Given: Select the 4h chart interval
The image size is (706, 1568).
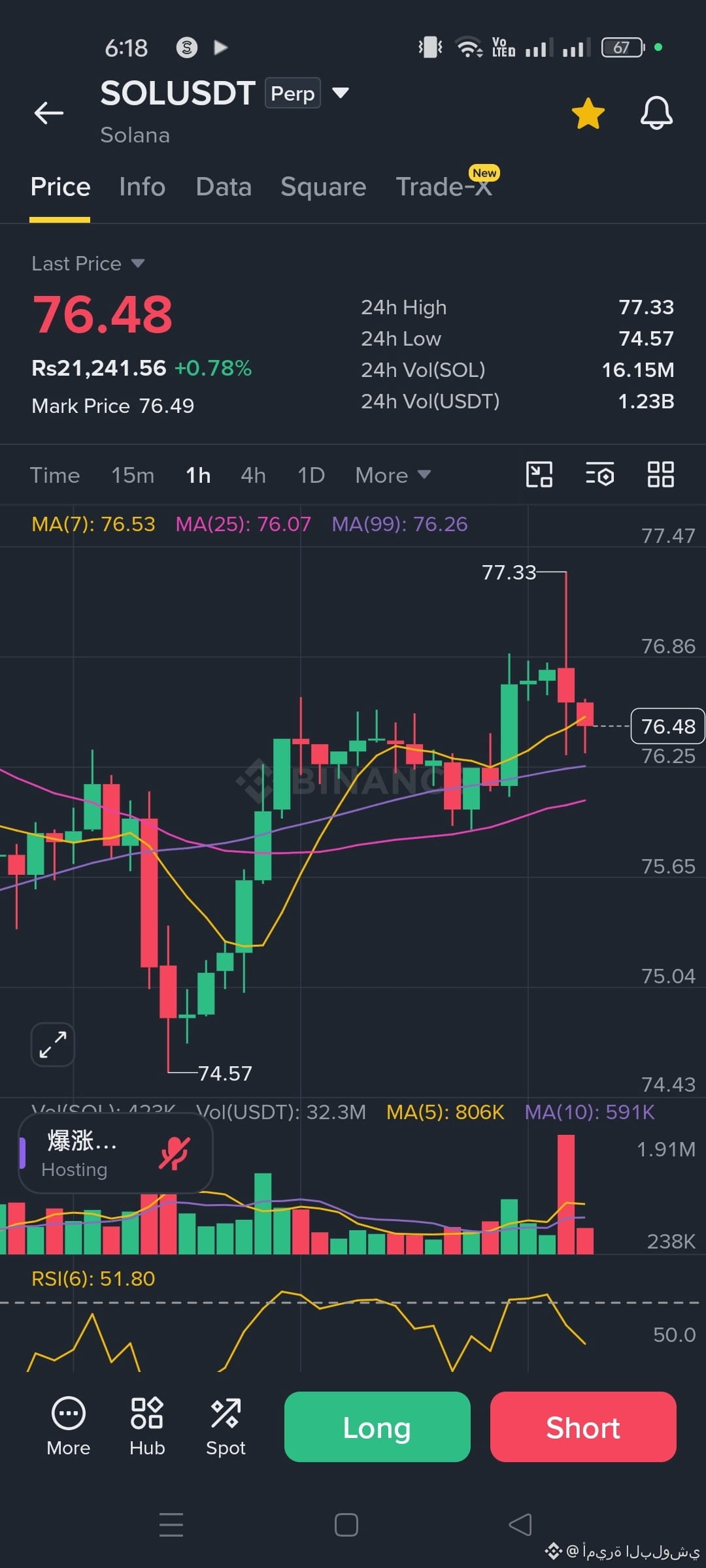Looking at the screenshot, I should (253, 475).
